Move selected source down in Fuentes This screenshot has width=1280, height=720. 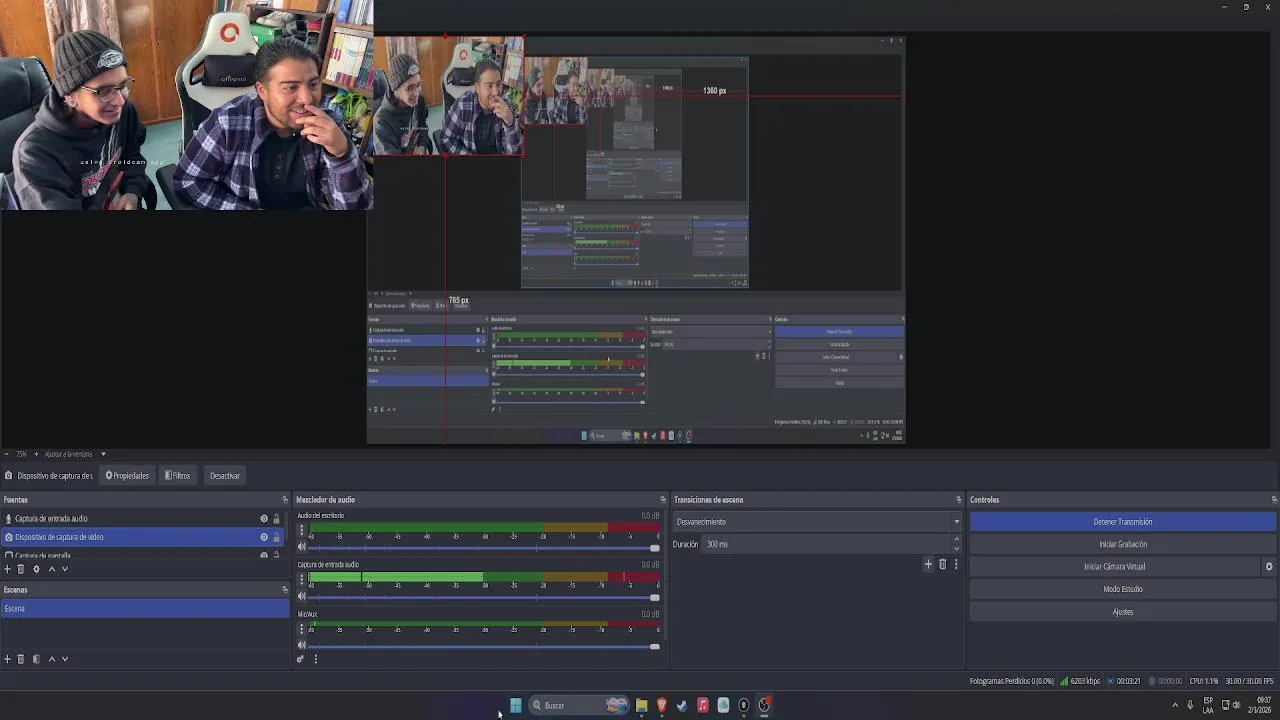click(65, 569)
